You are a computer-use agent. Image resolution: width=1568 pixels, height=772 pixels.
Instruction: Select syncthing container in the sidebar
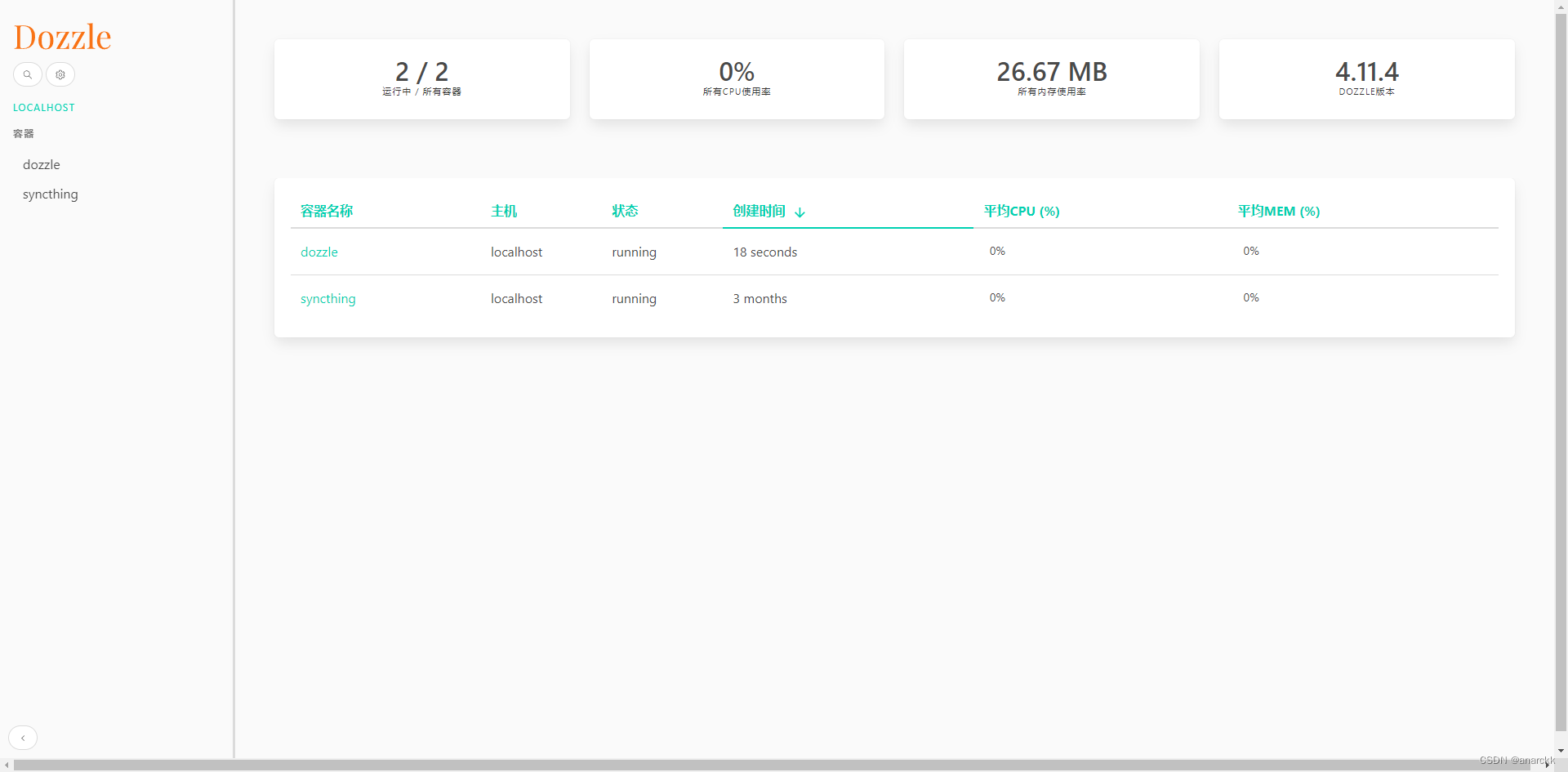[x=50, y=194]
